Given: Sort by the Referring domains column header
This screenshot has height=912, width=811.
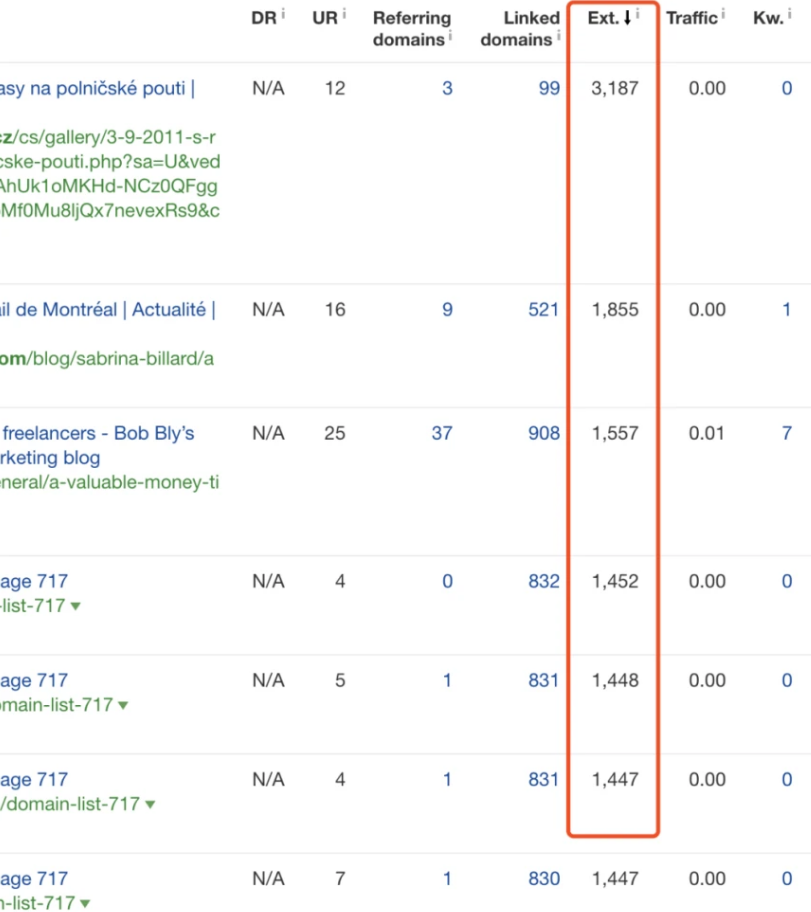Looking at the screenshot, I should [x=411, y=29].
